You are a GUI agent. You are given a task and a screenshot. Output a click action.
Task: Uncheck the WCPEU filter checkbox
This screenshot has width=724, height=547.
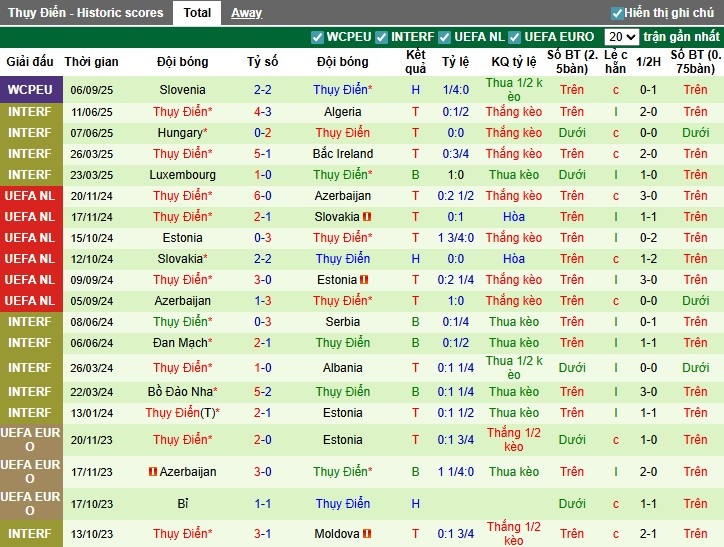[x=318, y=37]
